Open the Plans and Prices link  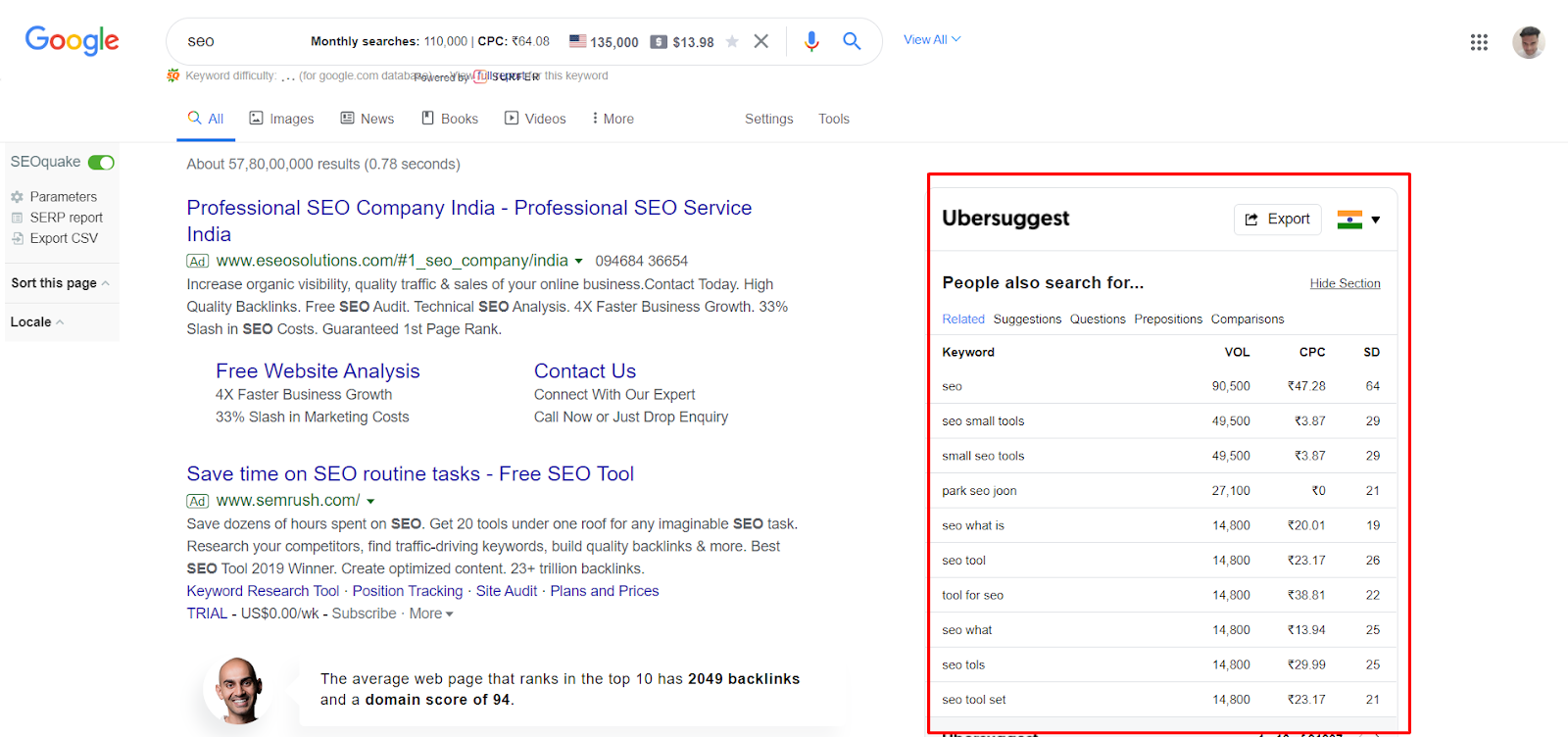click(605, 592)
